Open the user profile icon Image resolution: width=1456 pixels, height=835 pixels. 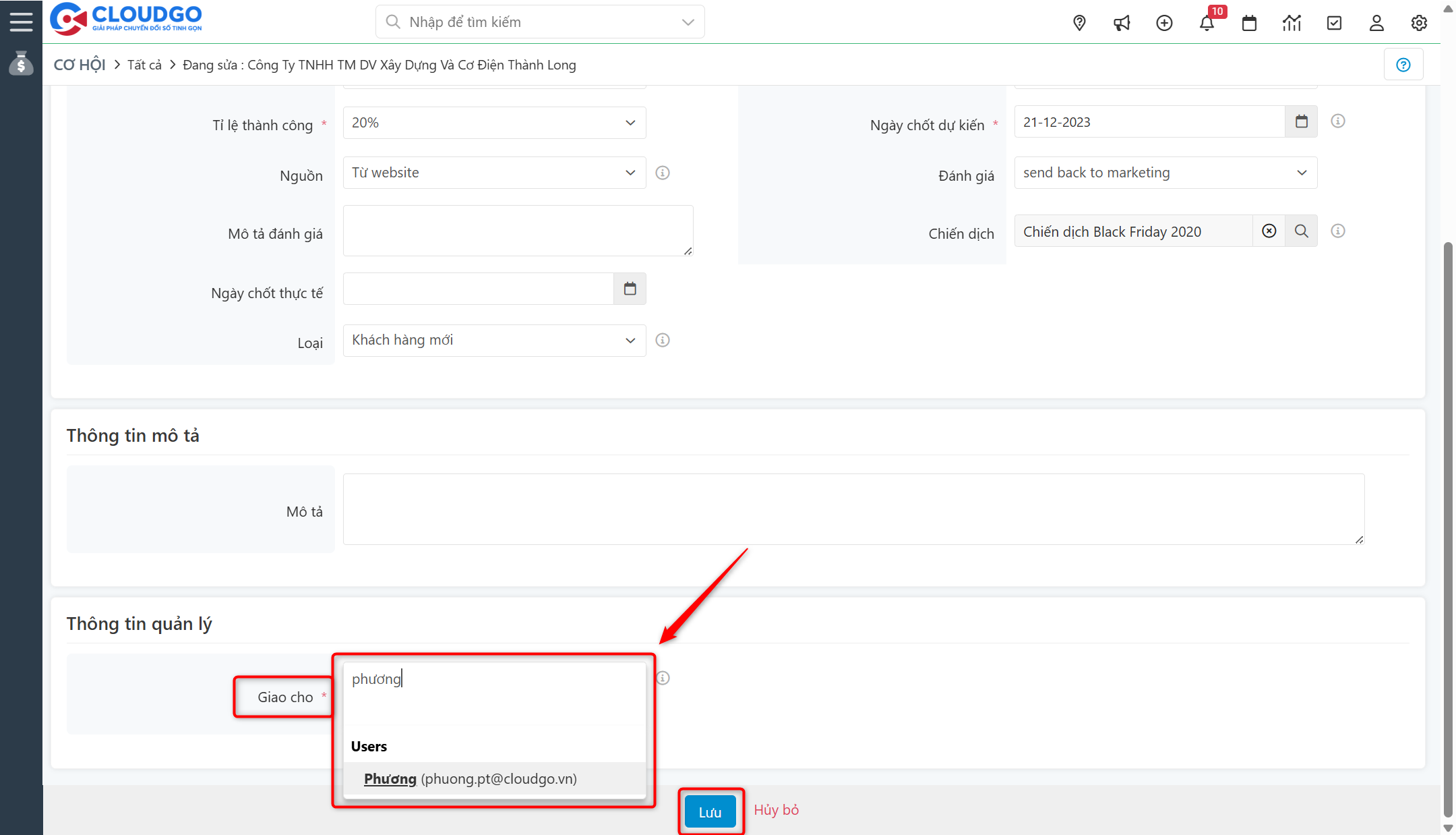[x=1376, y=22]
